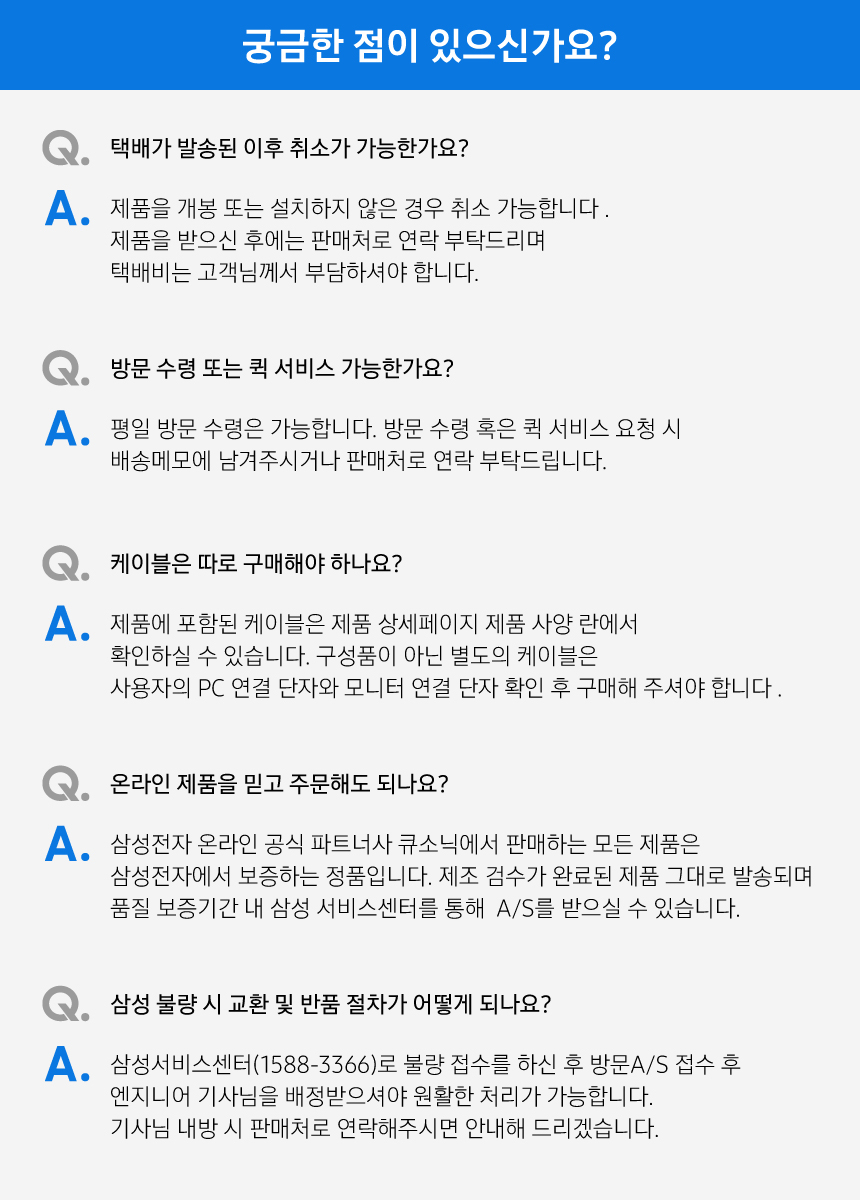Click the A icon for the 케이블 answer

(x=68, y=623)
